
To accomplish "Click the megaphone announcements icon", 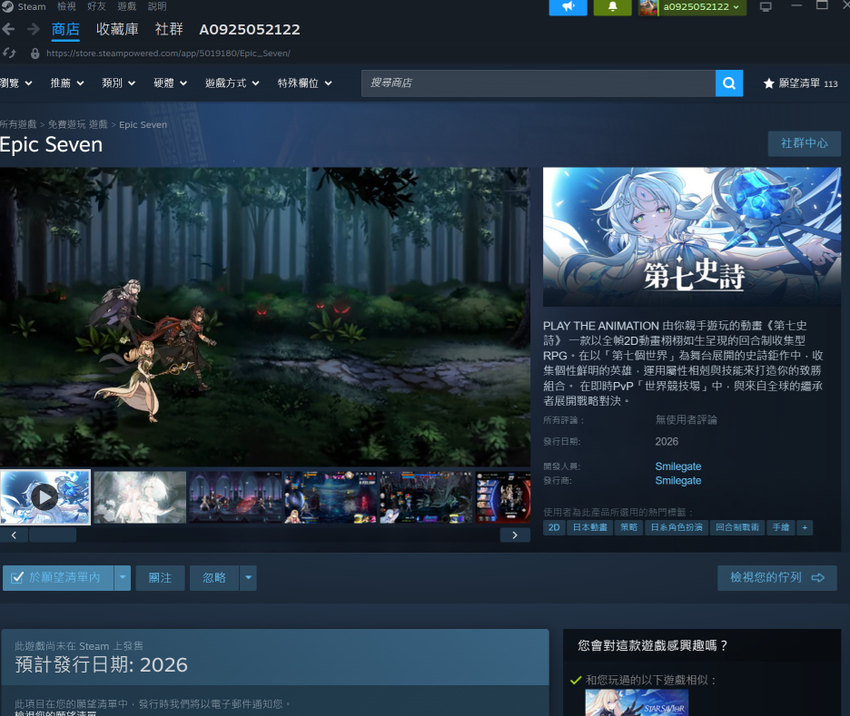I will point(568,7).
